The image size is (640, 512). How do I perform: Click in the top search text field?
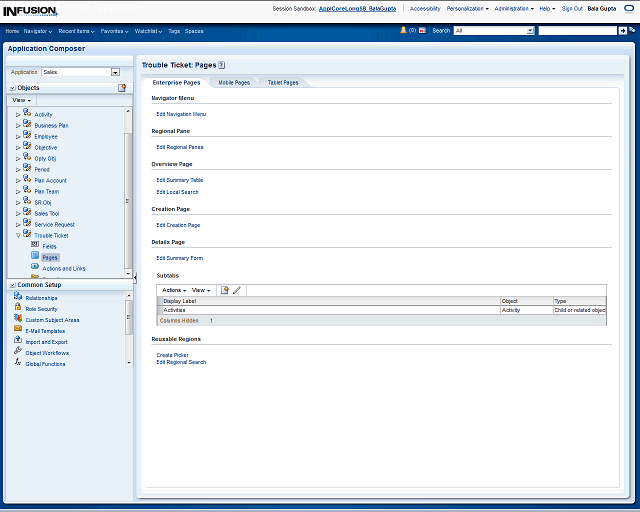(576, 31)
